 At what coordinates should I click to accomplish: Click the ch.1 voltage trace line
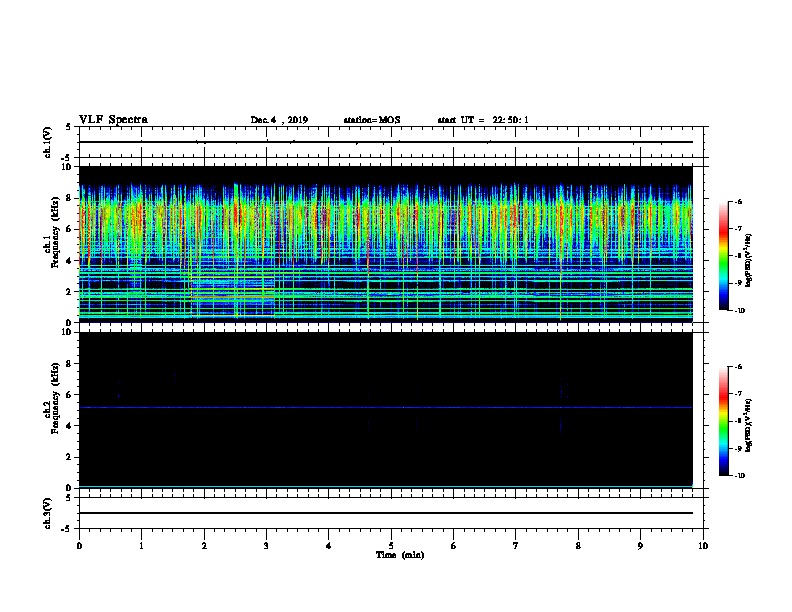[386, 142]
